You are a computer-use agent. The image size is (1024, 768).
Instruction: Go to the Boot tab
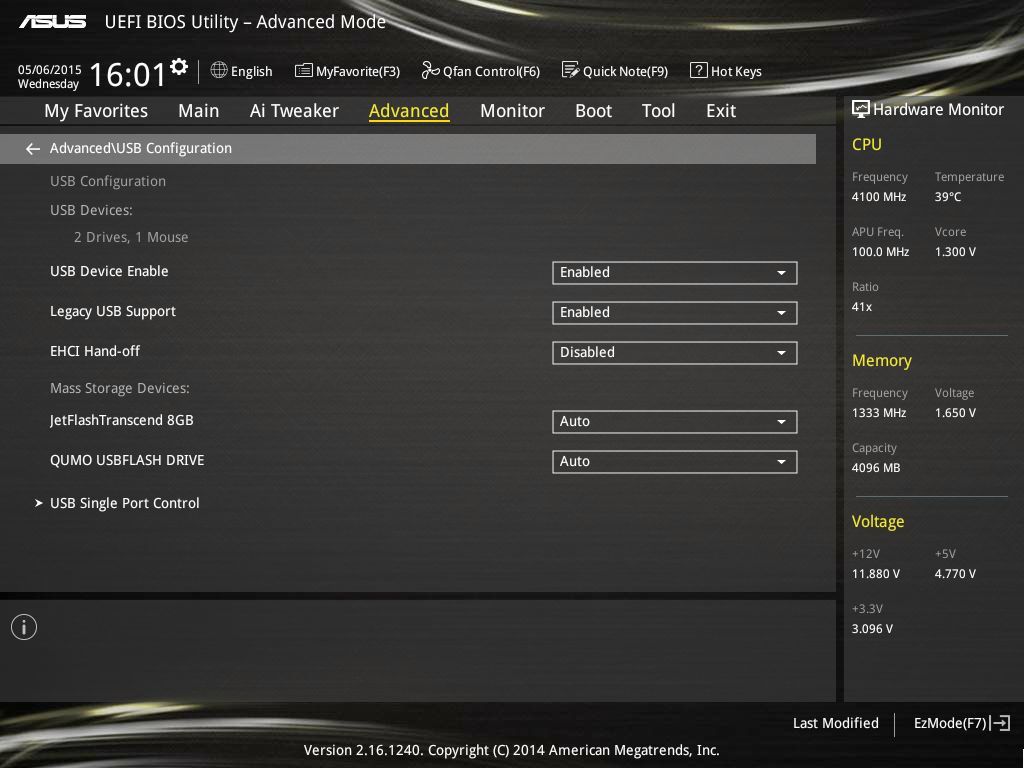593,111
